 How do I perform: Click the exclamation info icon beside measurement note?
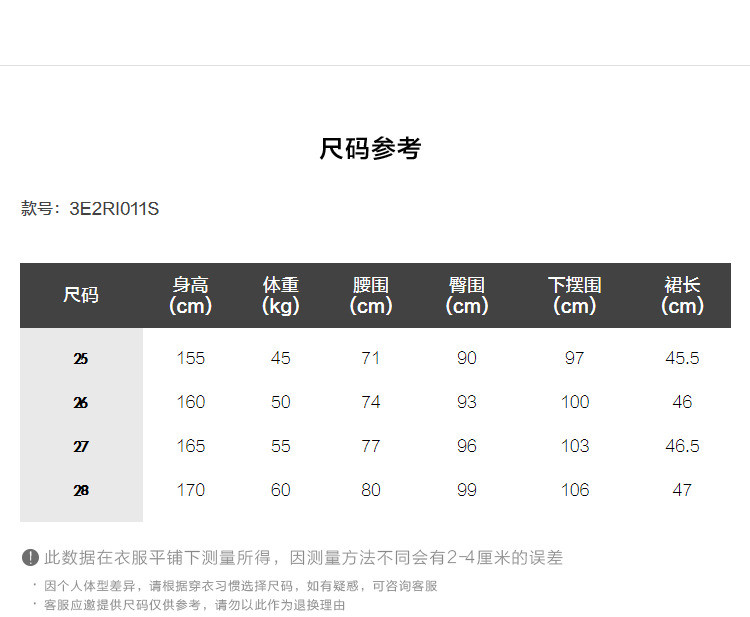click(30, 558)
